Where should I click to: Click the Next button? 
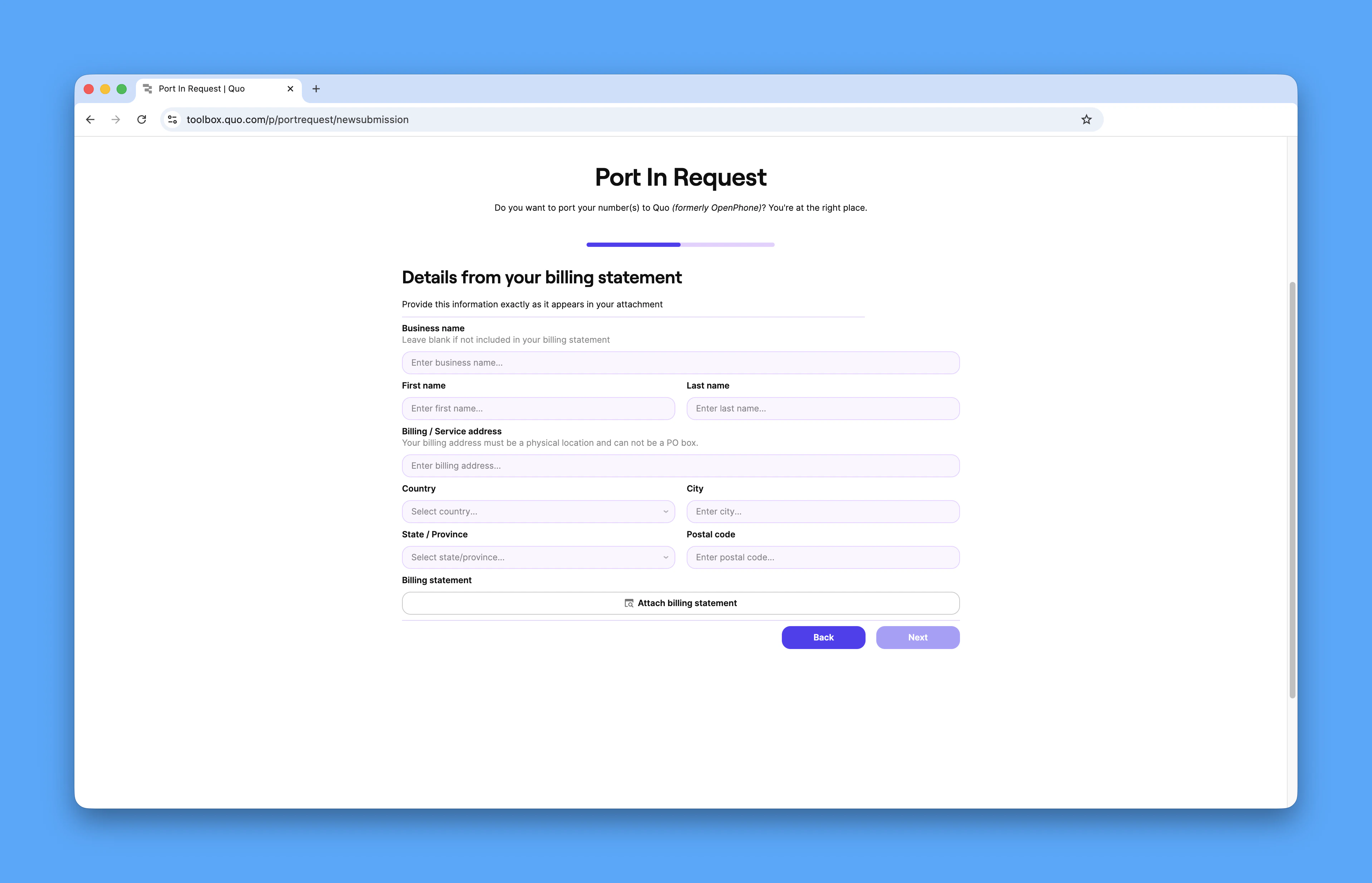(917, 638)
